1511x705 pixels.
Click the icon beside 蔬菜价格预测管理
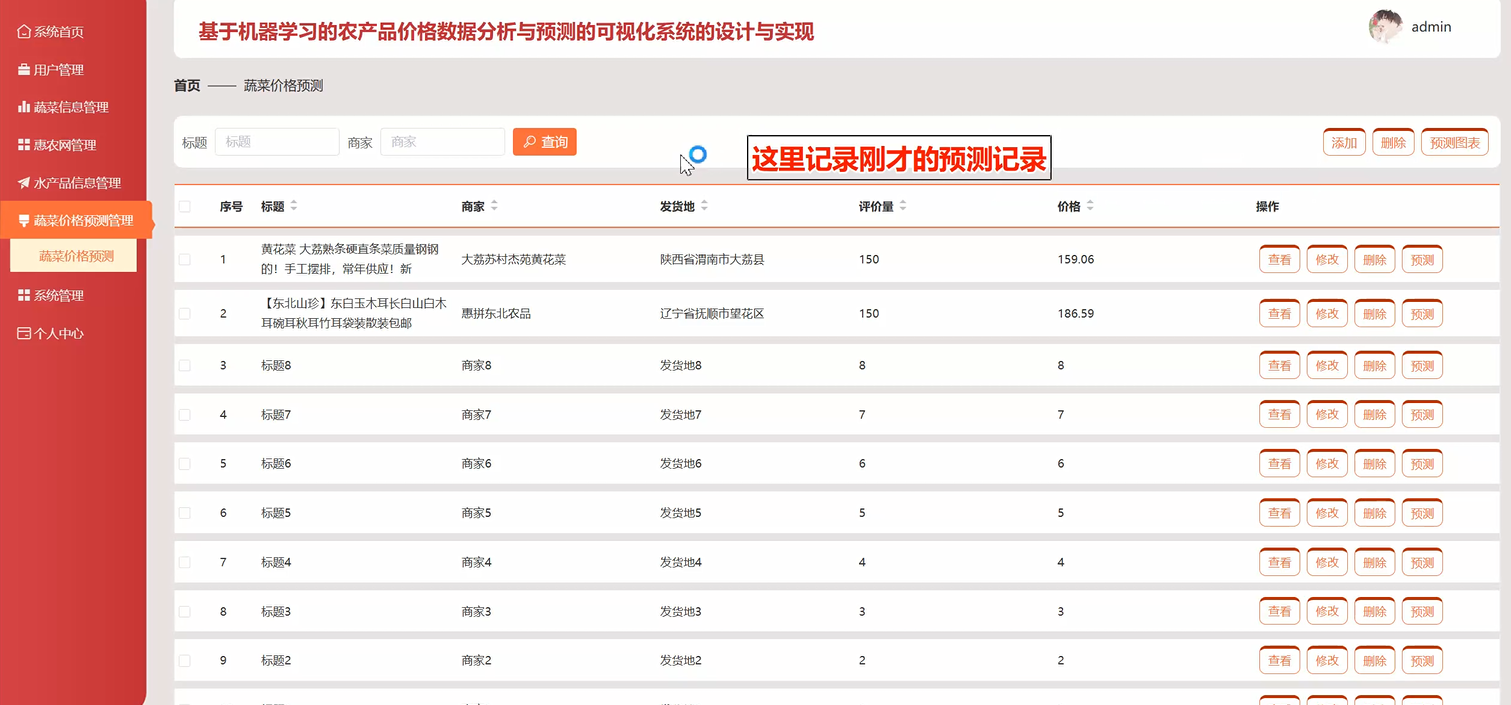click(x=24, y=221)
